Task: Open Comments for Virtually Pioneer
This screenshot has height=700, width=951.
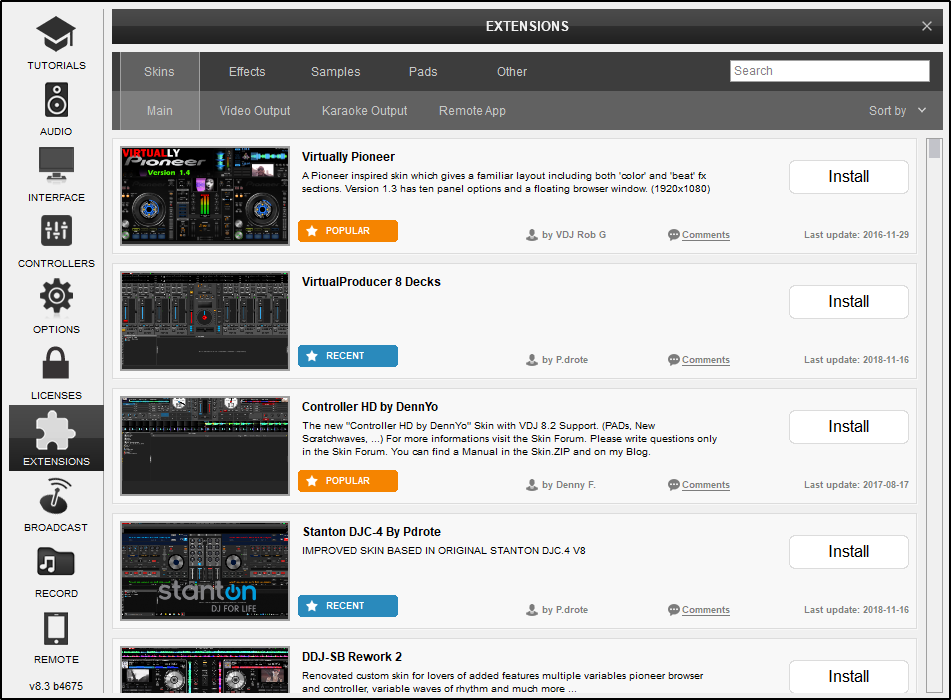Action: pos(705,235)
